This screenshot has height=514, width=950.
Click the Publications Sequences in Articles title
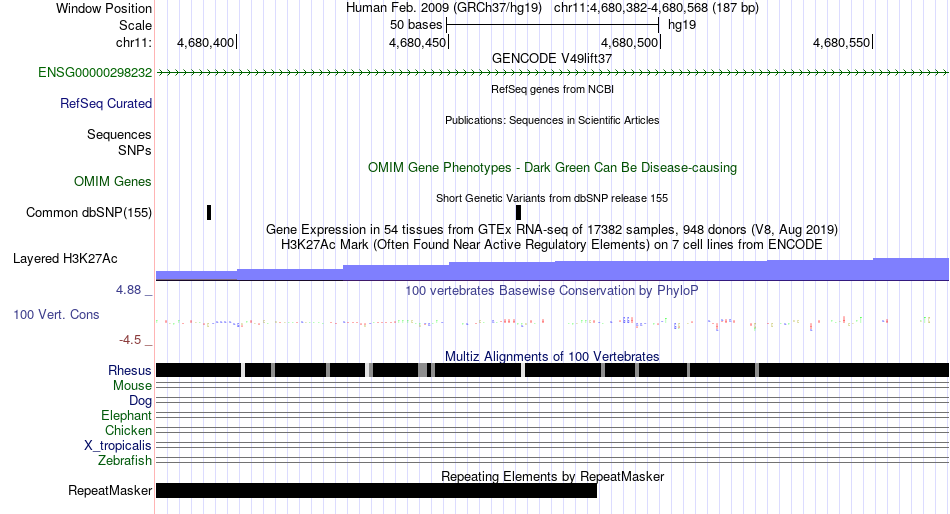[x=552, y=120]
